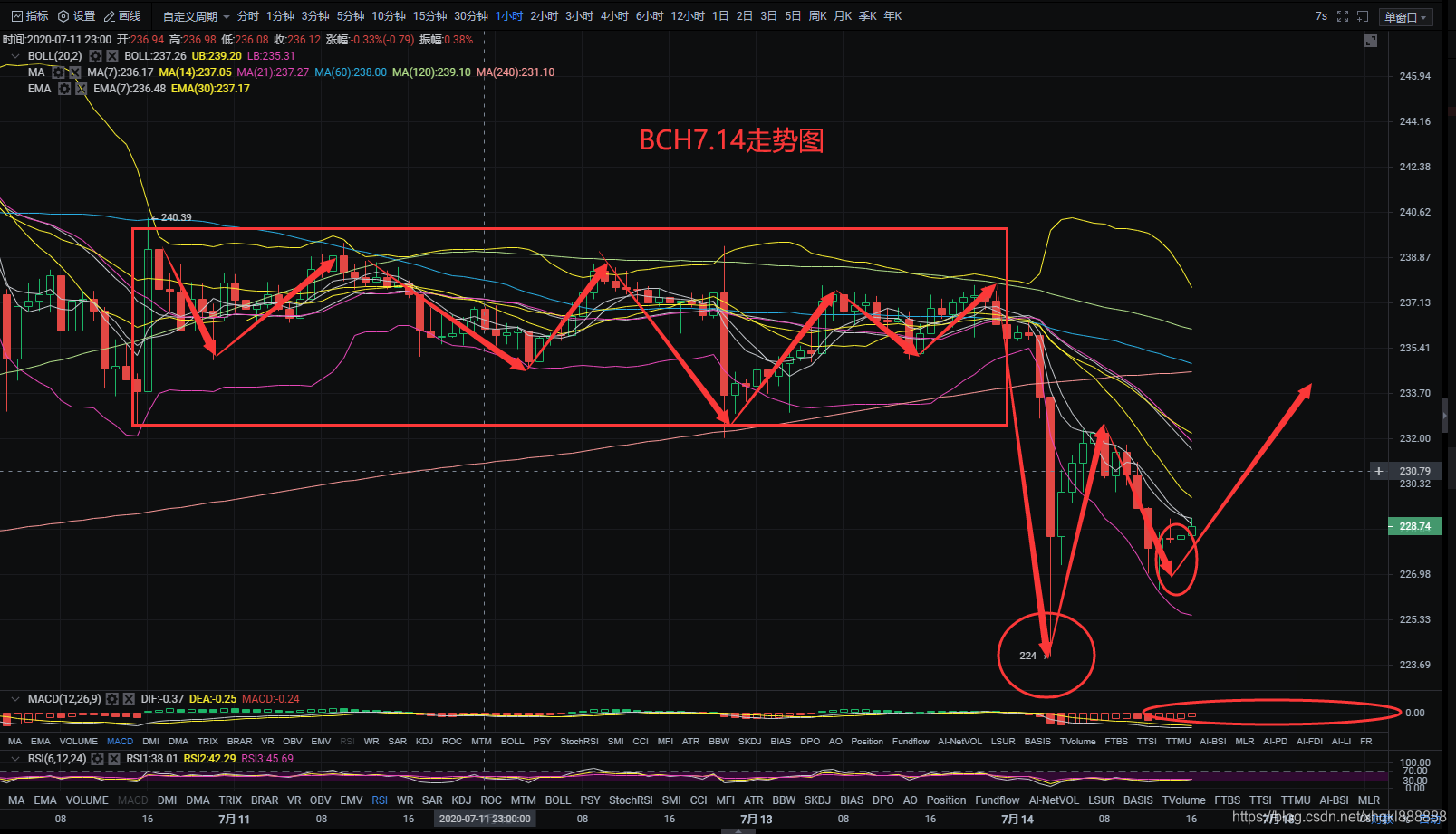
Task: Select BASIS in bottom indicator row
Action: [x=1138, y=800]
